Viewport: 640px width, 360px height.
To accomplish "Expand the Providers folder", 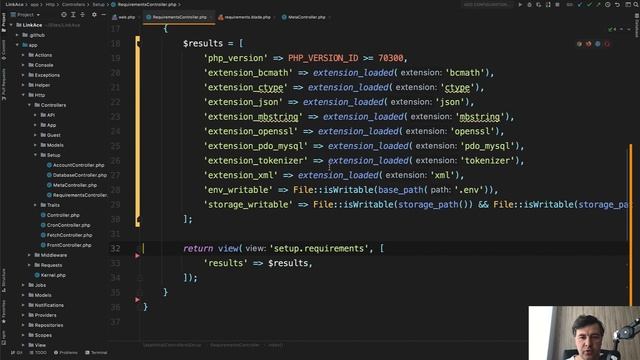I will [23, 315].
